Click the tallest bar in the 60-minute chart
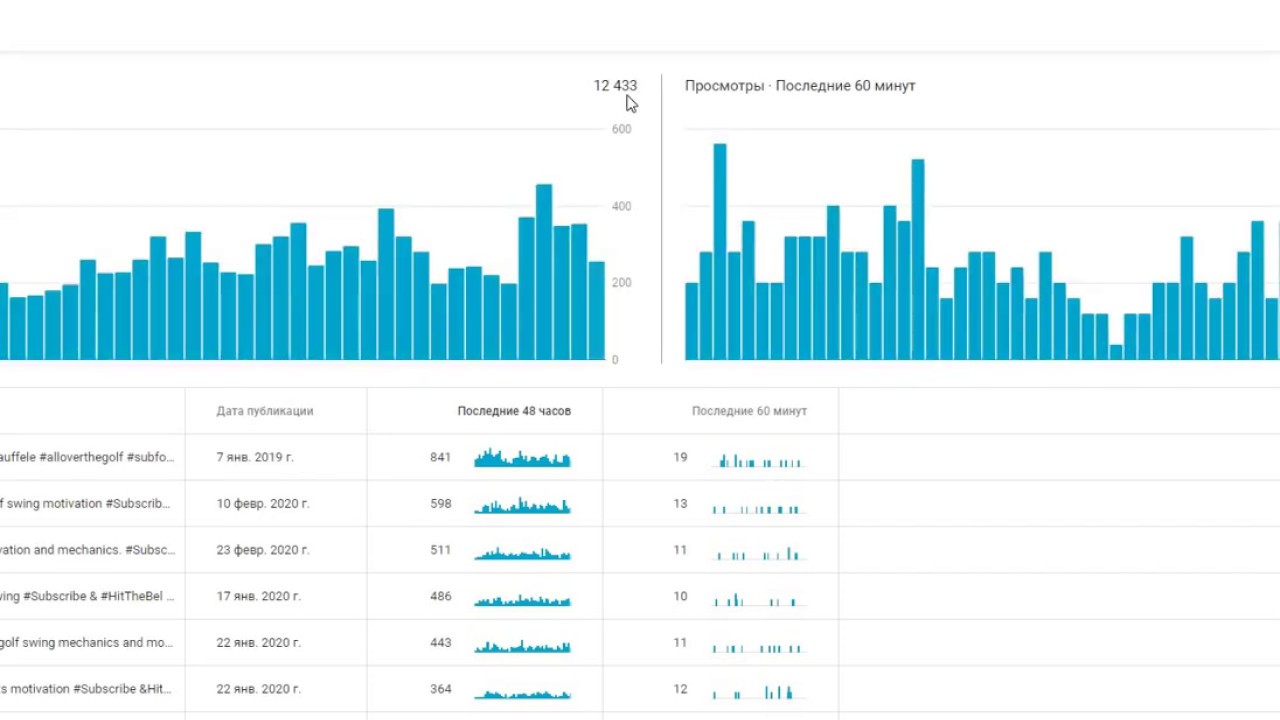 (x=720, y=252)
